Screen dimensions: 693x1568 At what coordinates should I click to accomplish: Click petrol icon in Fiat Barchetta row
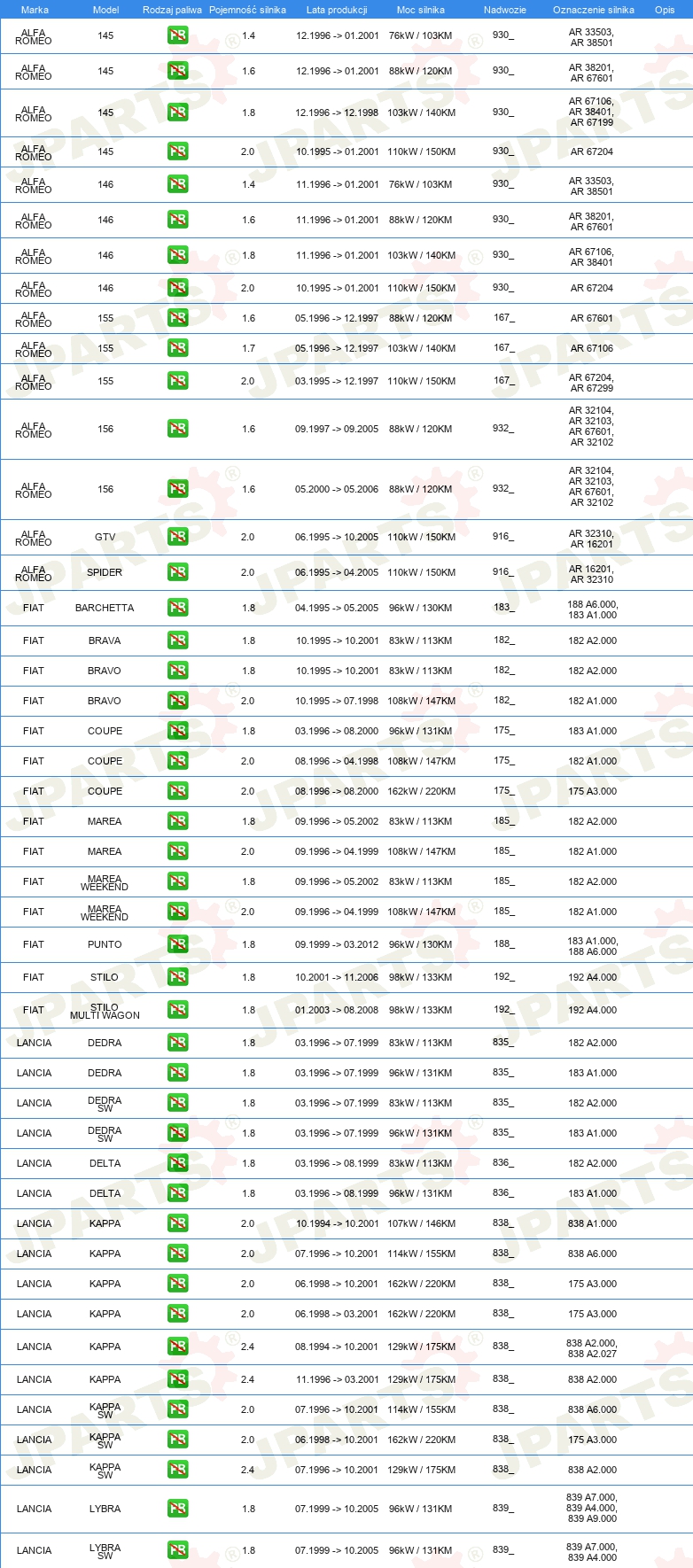[177, 608]
